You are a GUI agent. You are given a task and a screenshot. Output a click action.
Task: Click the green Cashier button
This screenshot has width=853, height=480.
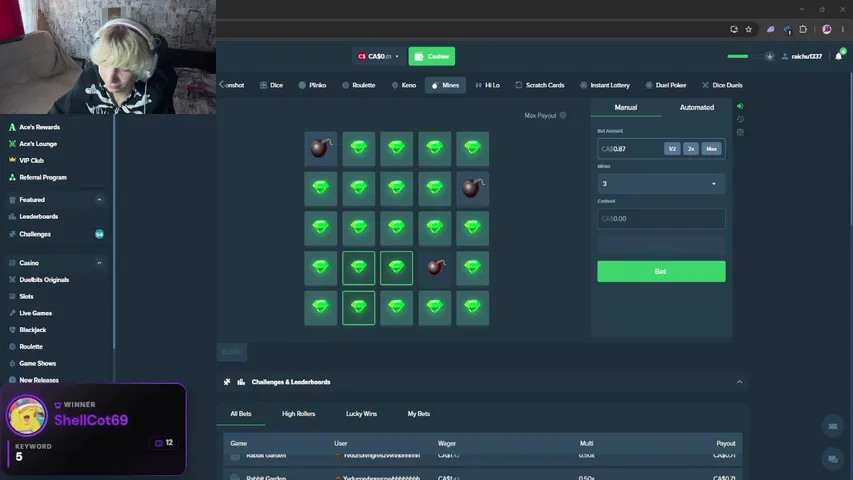click(431, 56)
